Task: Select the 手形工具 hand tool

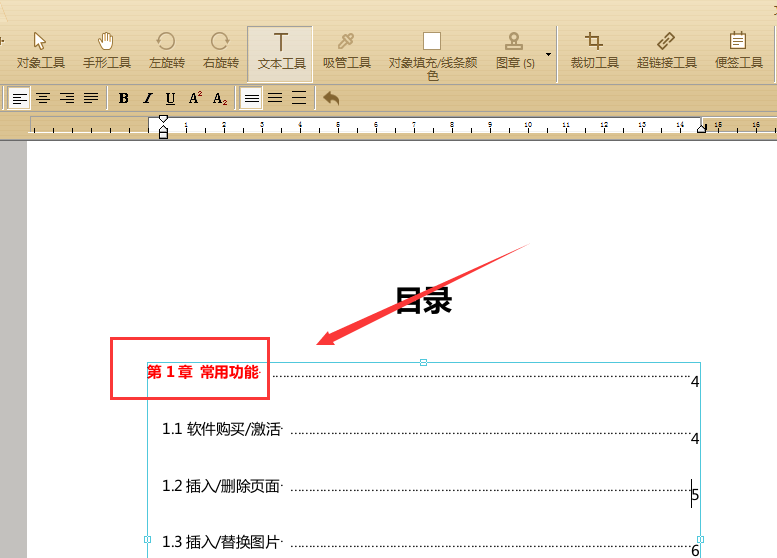Action: (x=107, y=52)
